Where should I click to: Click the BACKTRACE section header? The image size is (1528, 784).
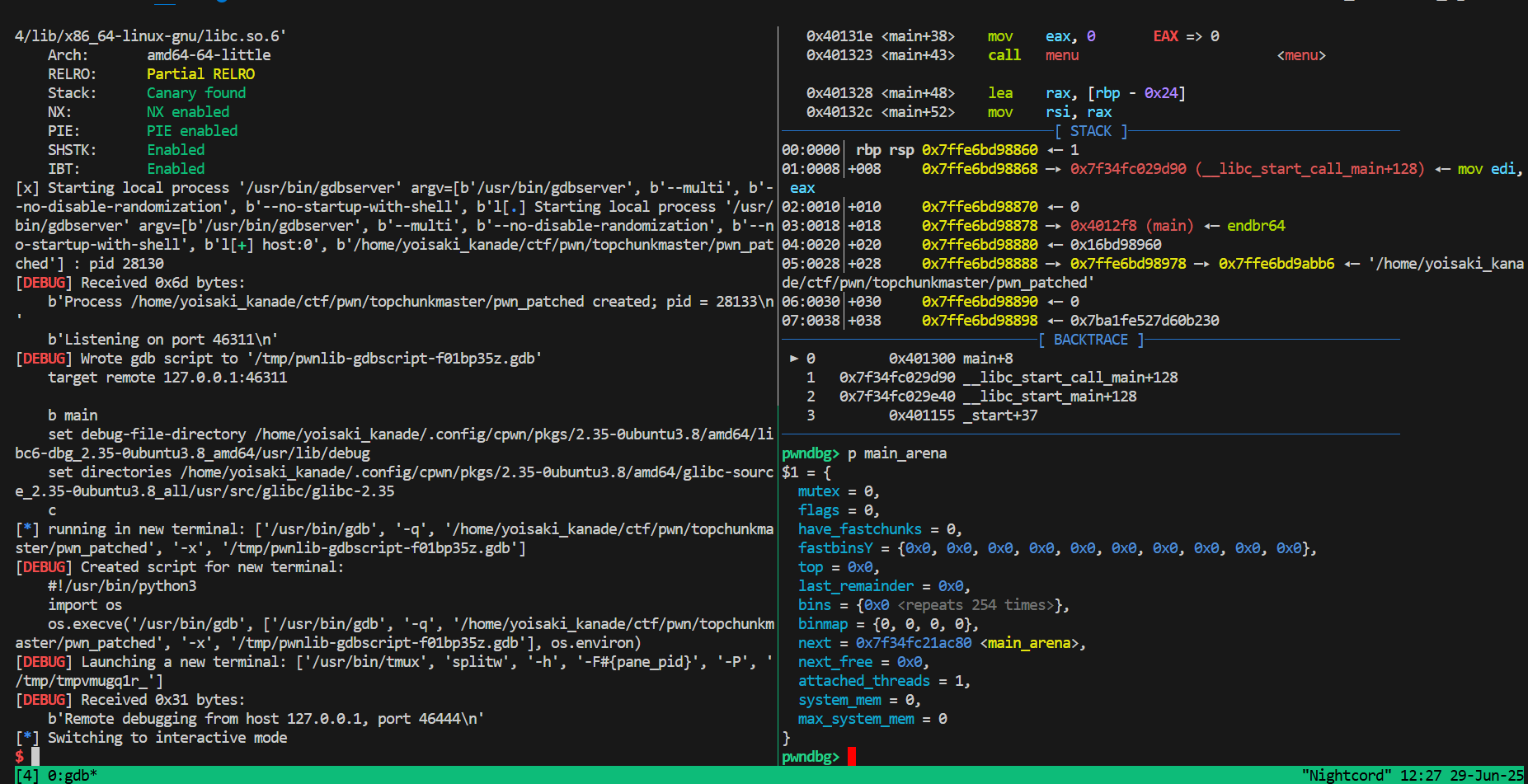(x=1090, y=340)
